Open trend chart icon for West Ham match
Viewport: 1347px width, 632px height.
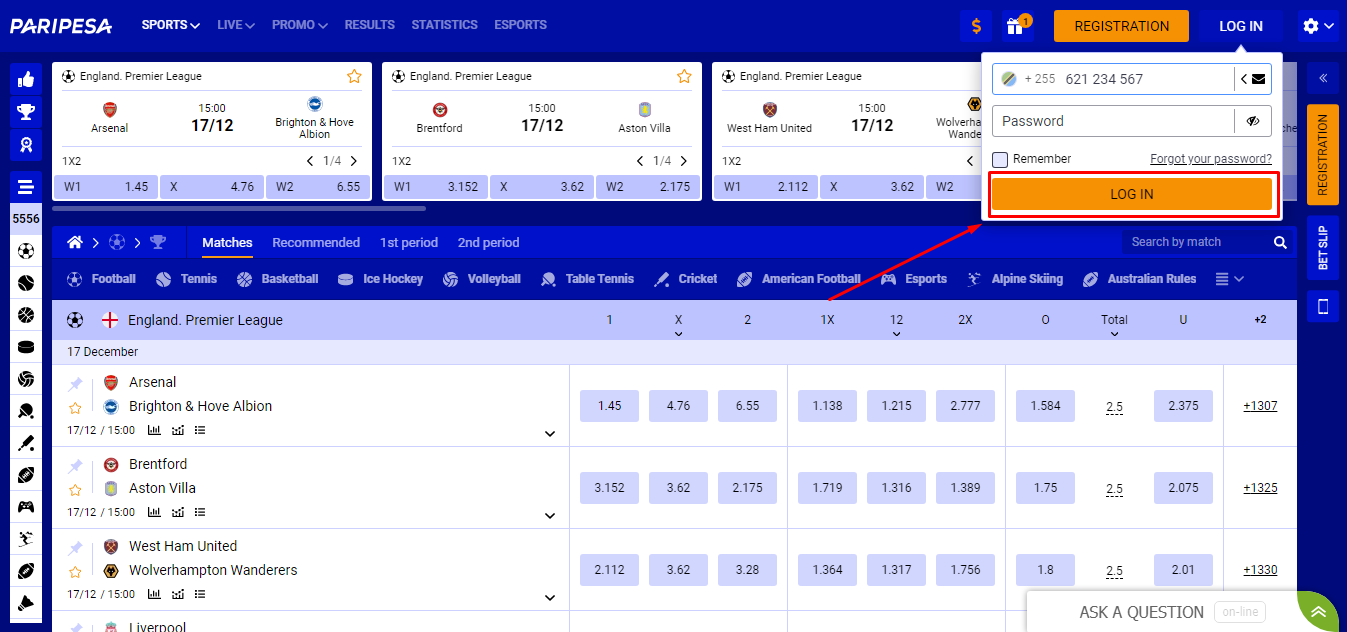(177, 594)
